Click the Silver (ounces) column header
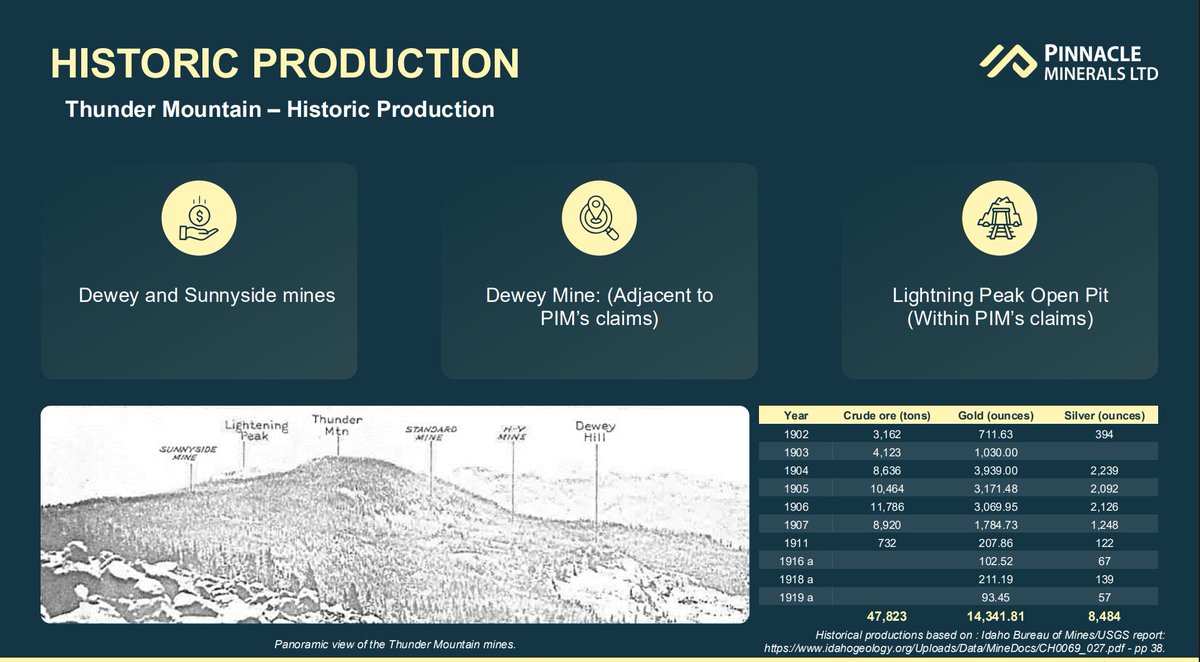1200x662 pixels. point(1103,415)
